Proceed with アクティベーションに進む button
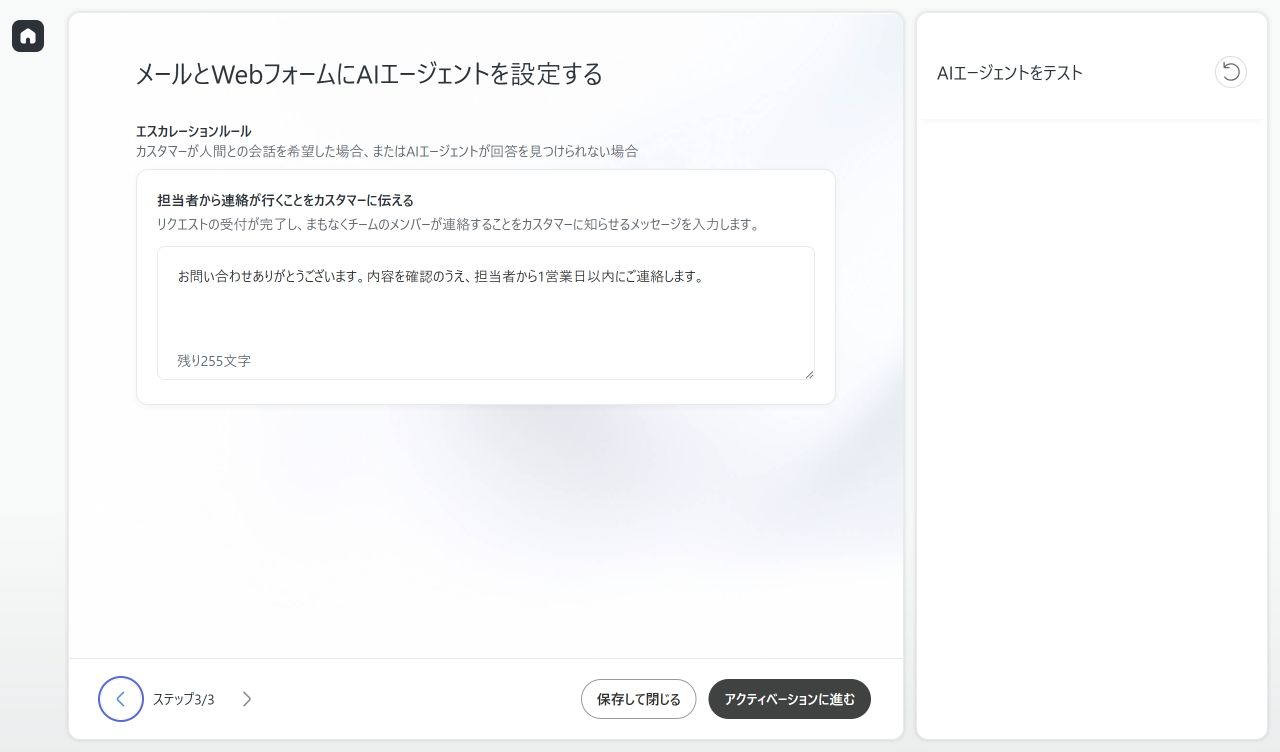 coord(789,699)
